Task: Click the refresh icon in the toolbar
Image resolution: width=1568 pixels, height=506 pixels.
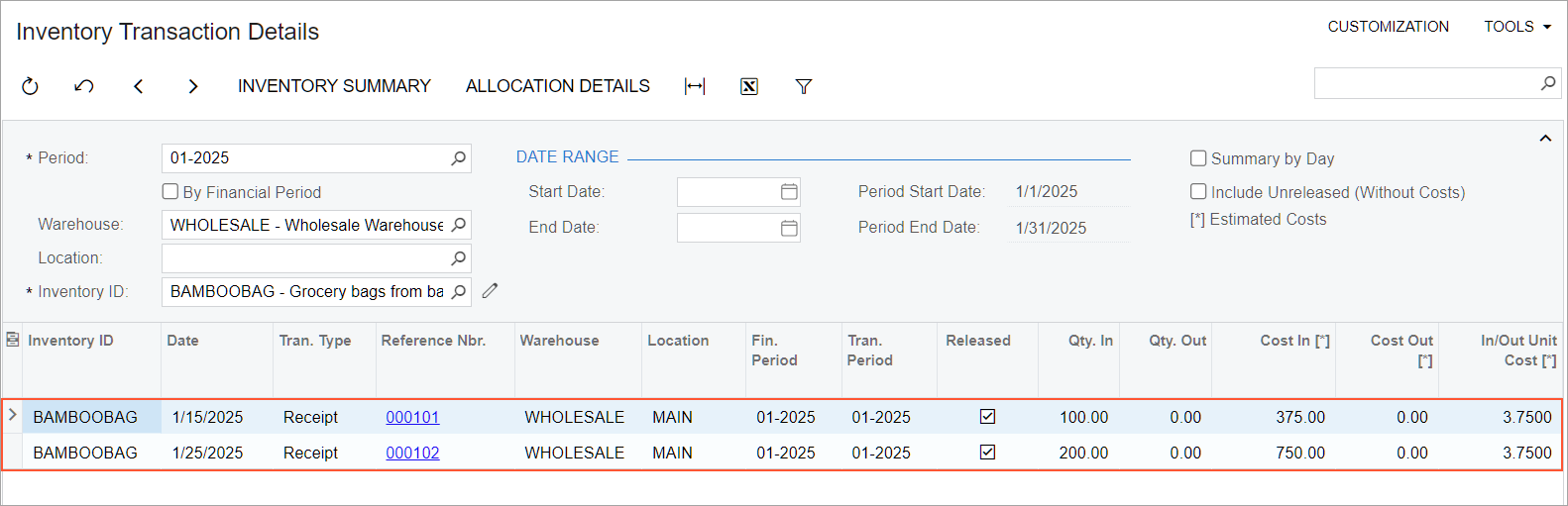Action: (x=30, y=87)
